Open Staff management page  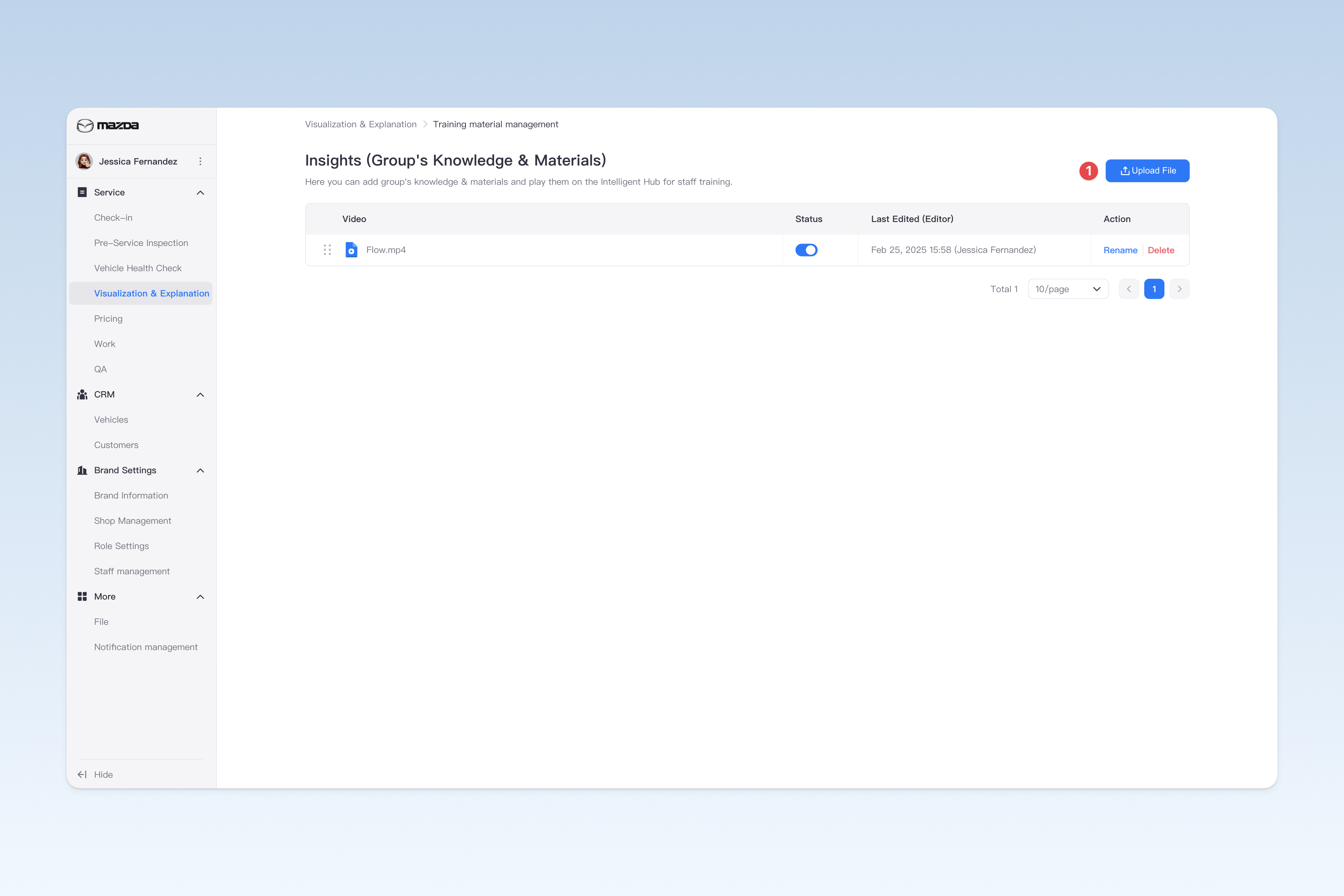(x=132, y=571)
